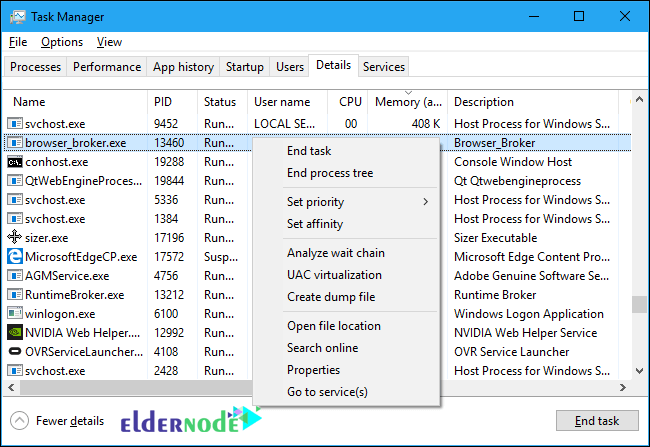Sort by the CPU column header
The width and height of the screenshot is (650, 447).
coord(348,102)
